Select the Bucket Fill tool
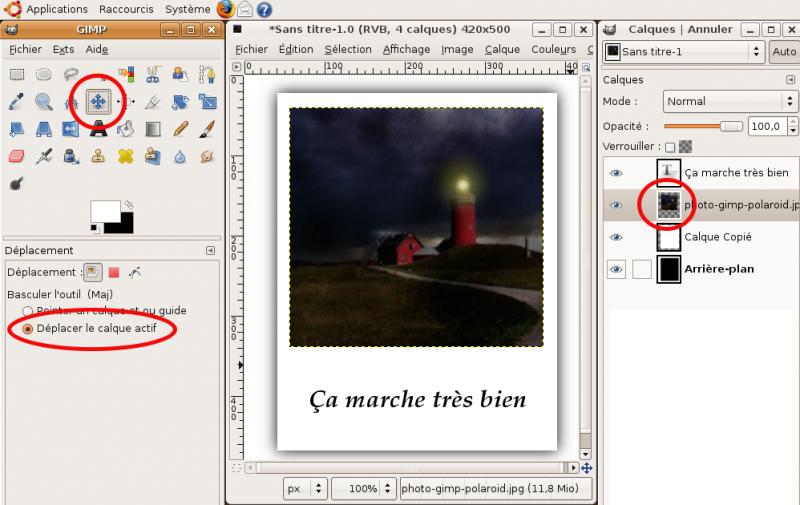 point(126,129)
